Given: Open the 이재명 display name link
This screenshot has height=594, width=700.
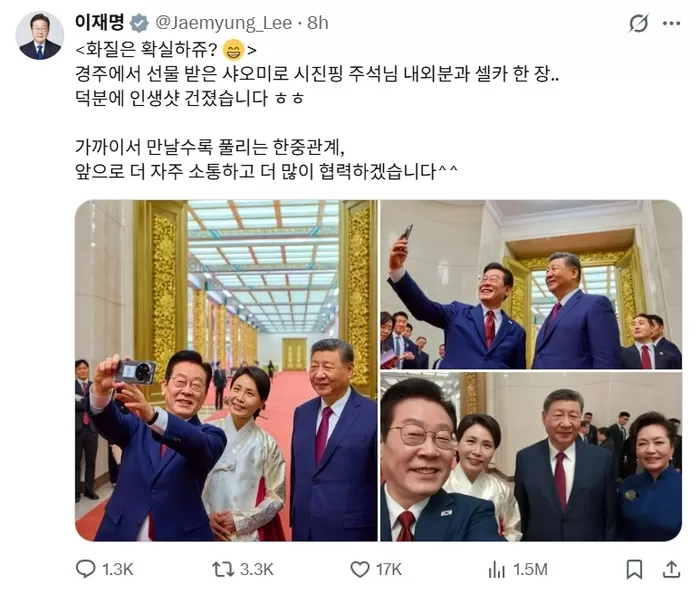Looking at the screenshot, I should click(x=100, y=23).
